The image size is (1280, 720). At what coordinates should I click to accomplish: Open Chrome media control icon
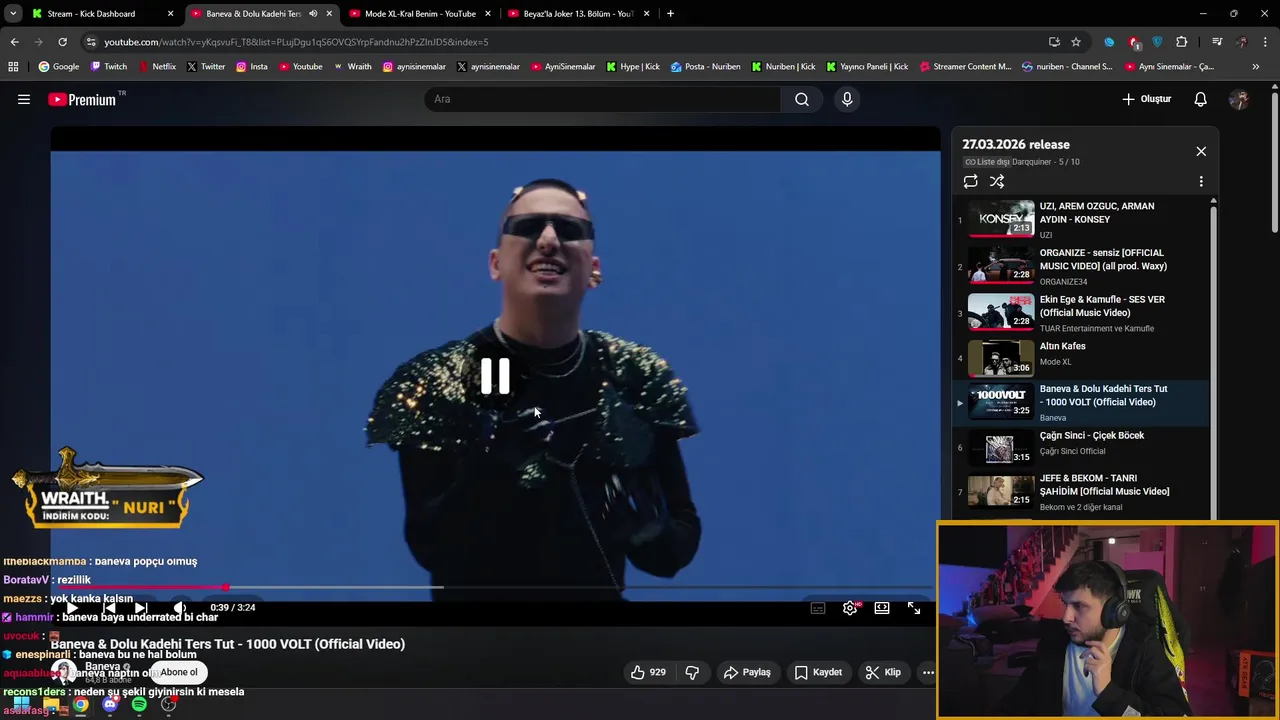coord(1217,42)
